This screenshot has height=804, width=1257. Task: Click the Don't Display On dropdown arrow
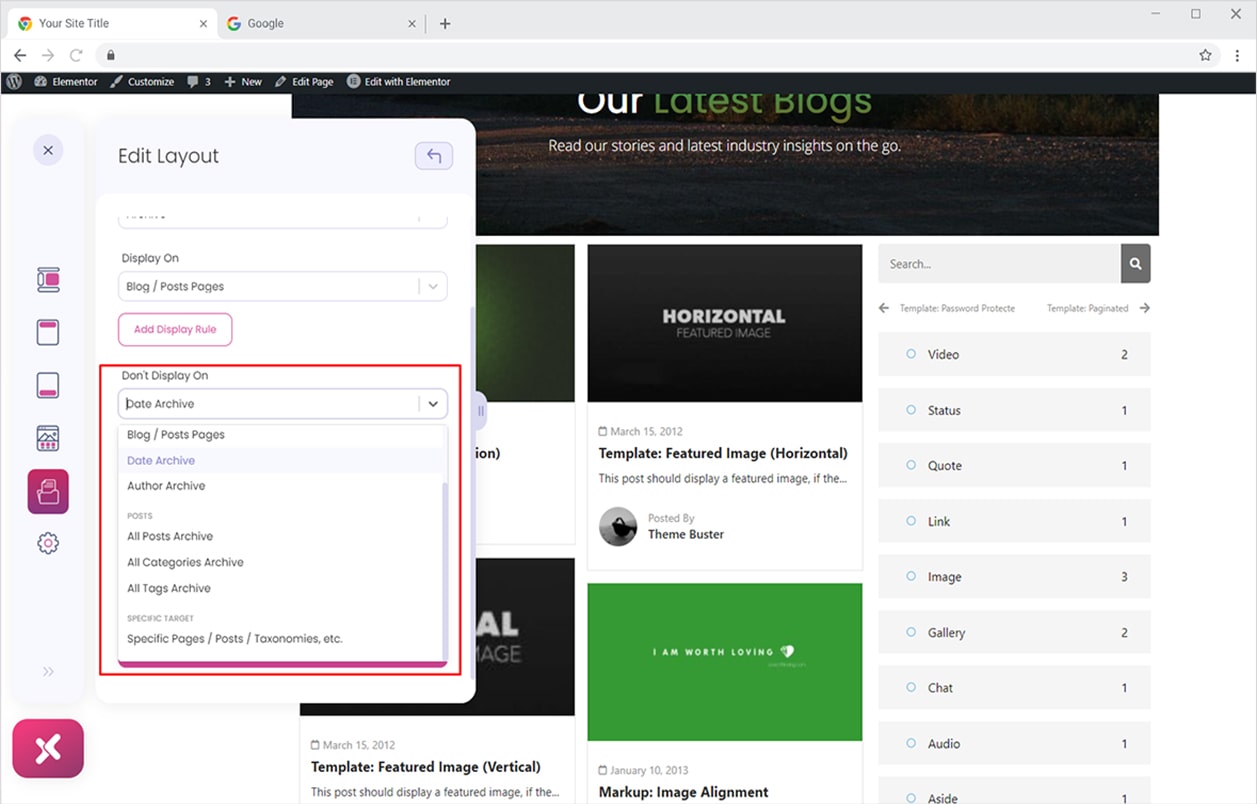coord(433,404)
